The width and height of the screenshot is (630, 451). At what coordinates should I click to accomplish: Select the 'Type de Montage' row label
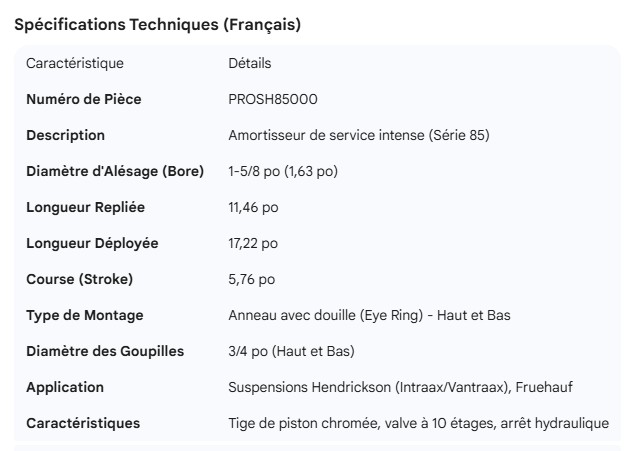click(84, 315)
